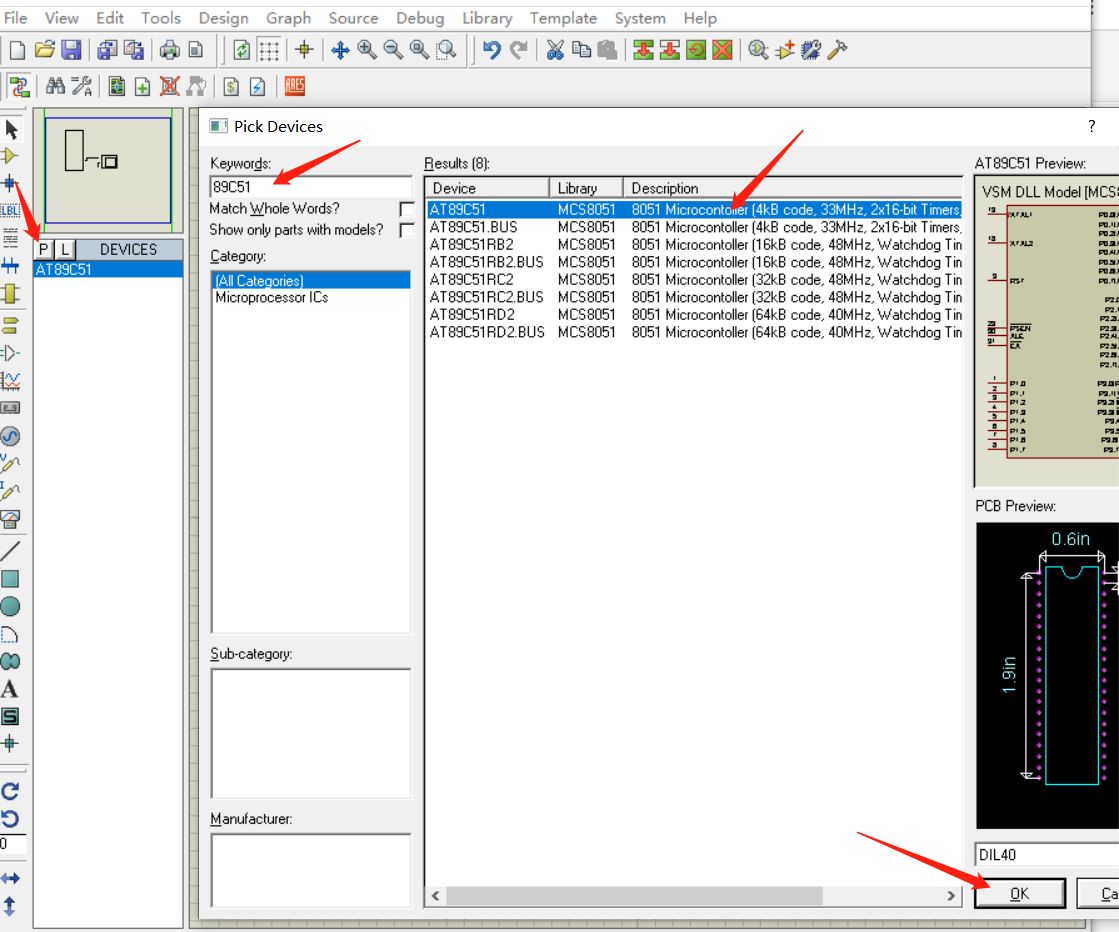Select the 2D circle graphics tool

coord(10,607)
